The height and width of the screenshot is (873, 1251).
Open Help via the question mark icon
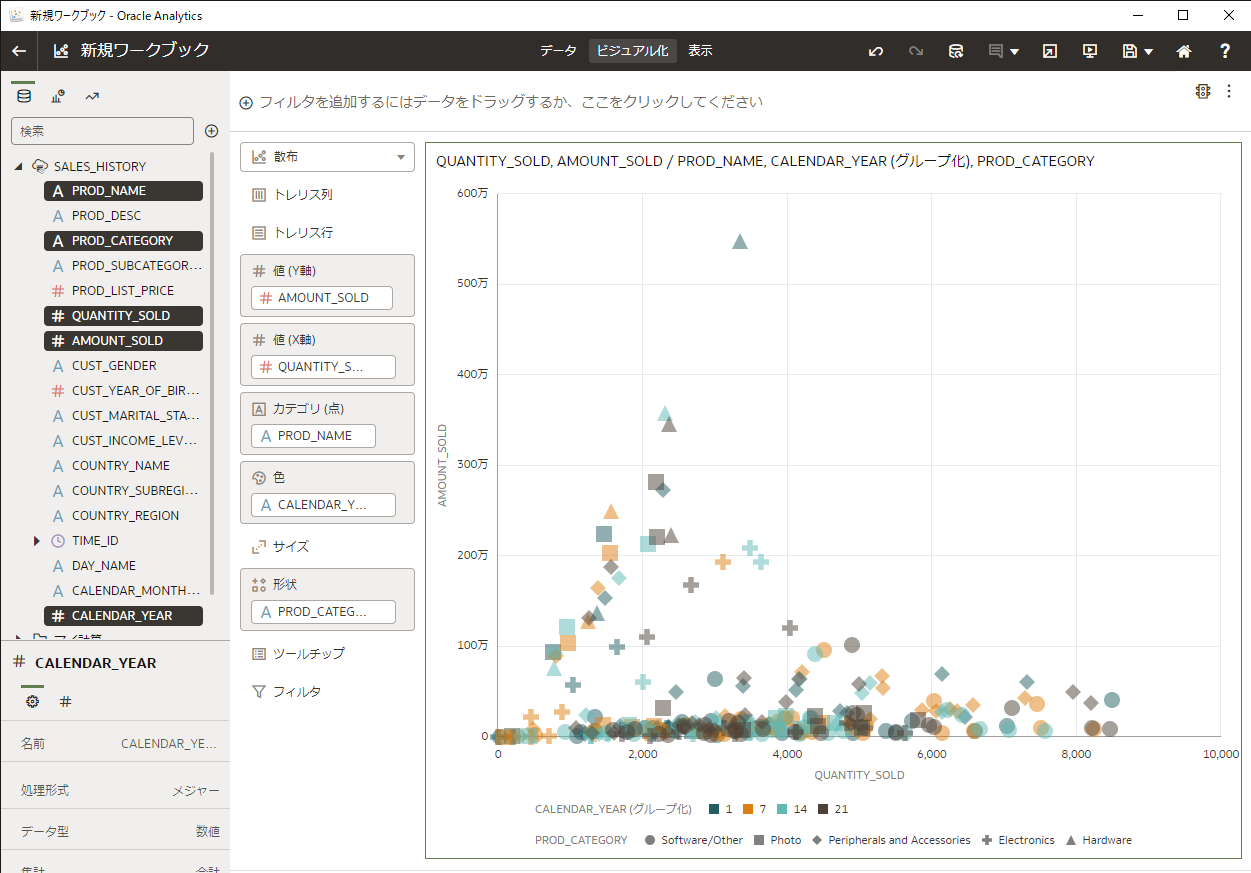point(1224,50)
